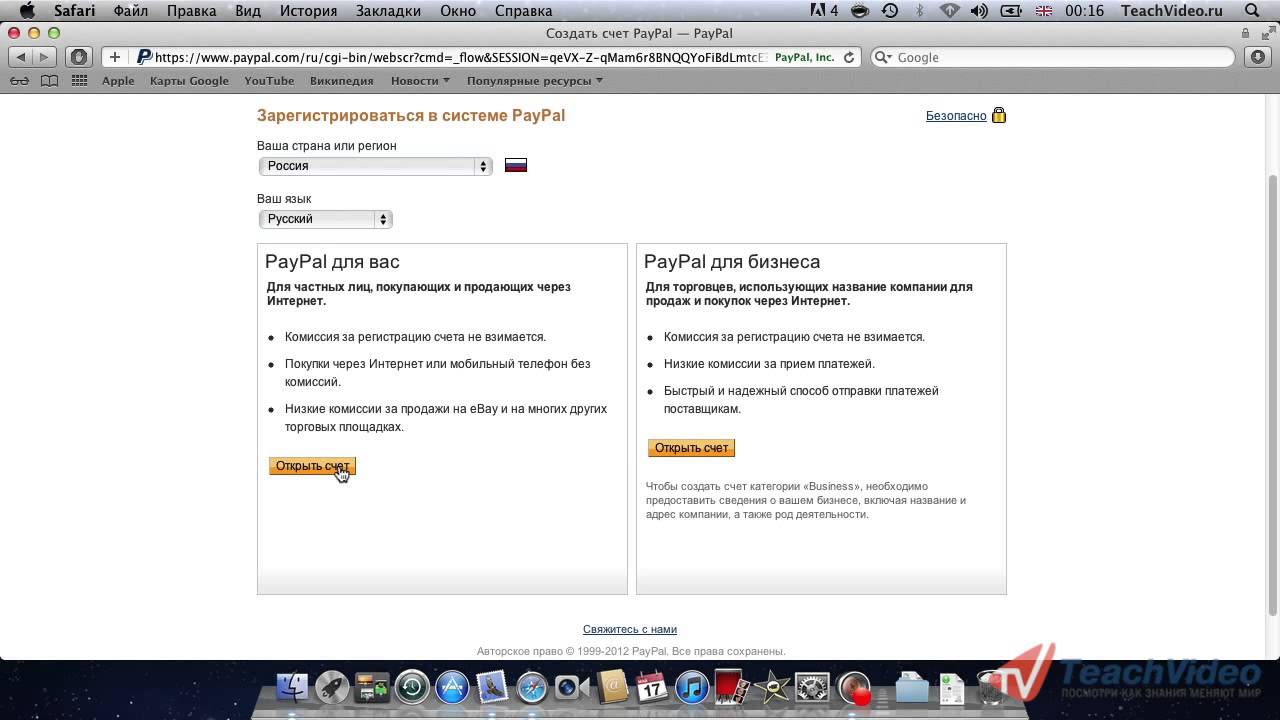Open System Preferences gear in Dock

(812, 686)
